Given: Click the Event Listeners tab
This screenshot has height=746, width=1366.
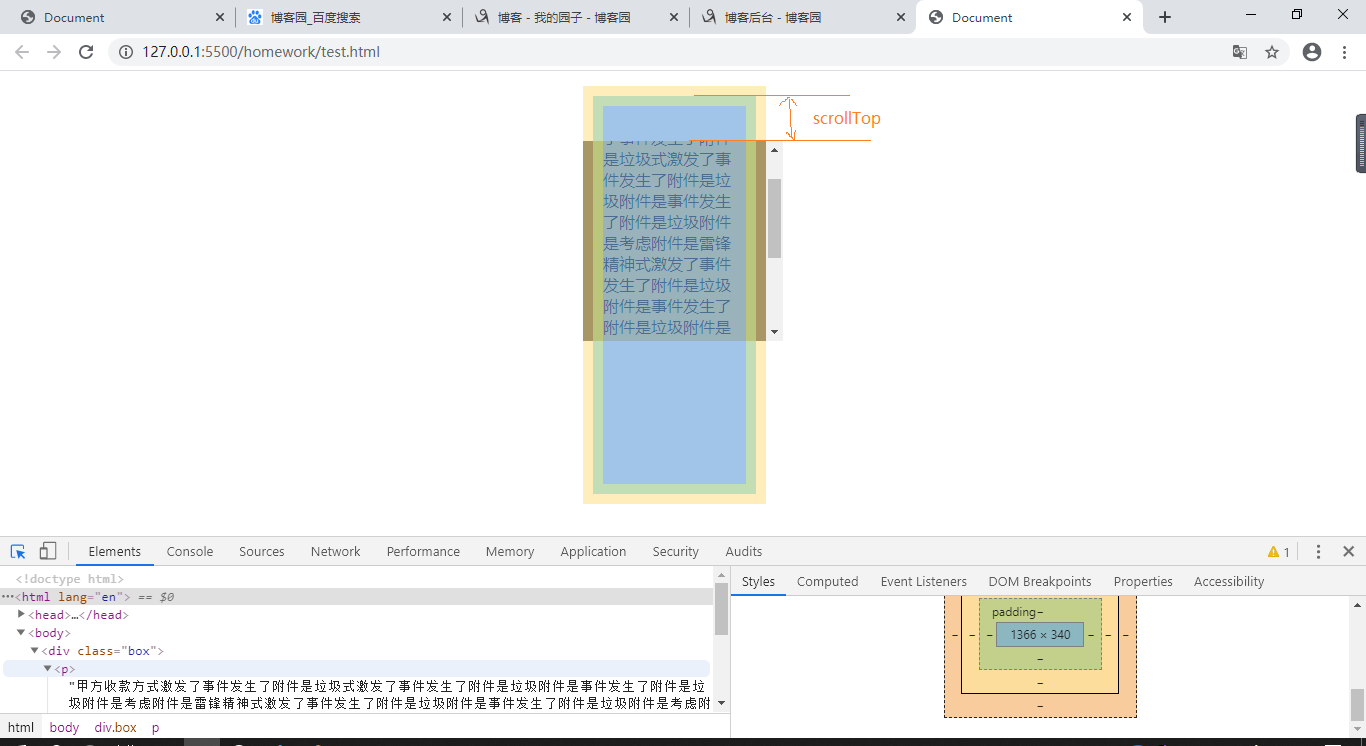Looking at the screenshot, I should click(923, 581).
